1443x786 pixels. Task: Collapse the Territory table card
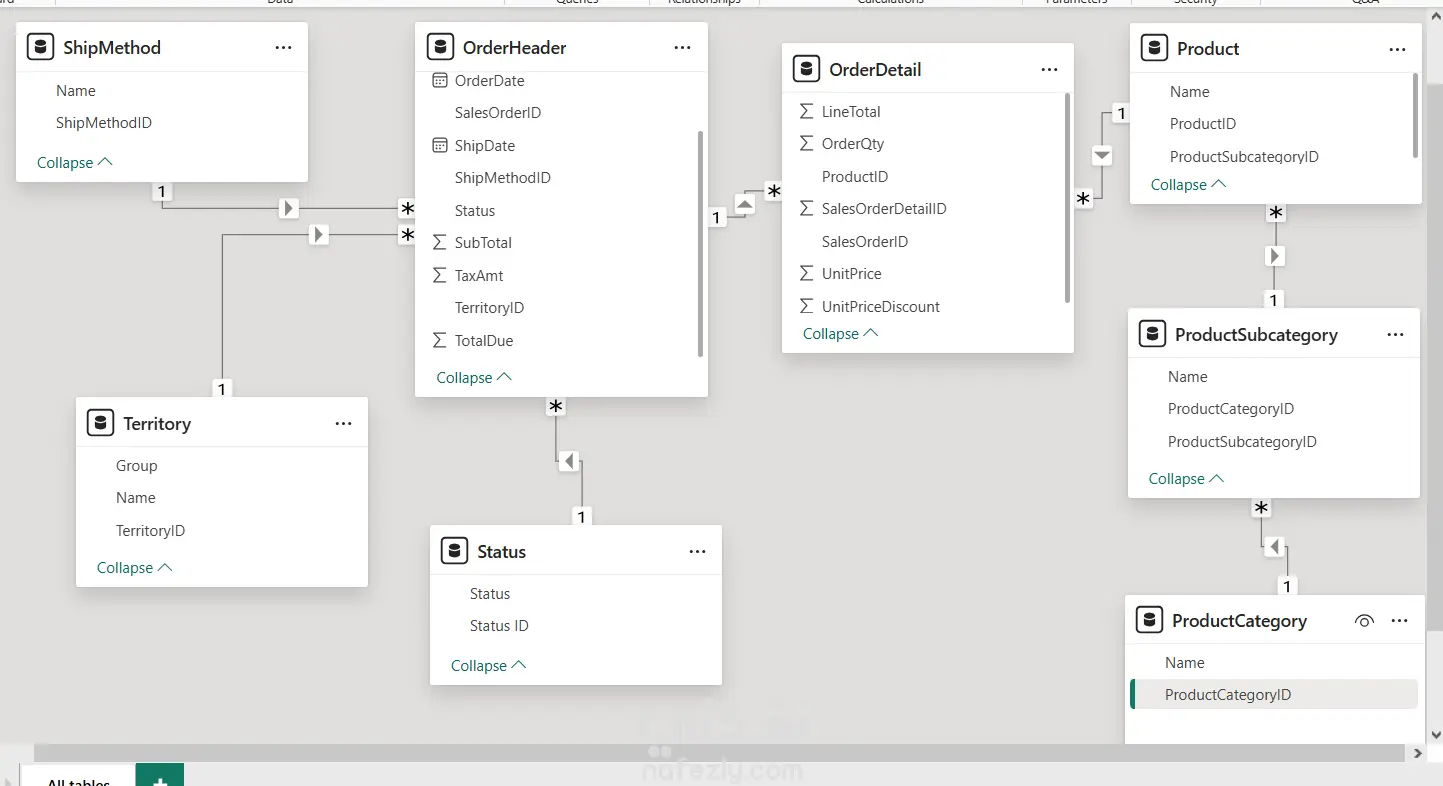[134, 567]
